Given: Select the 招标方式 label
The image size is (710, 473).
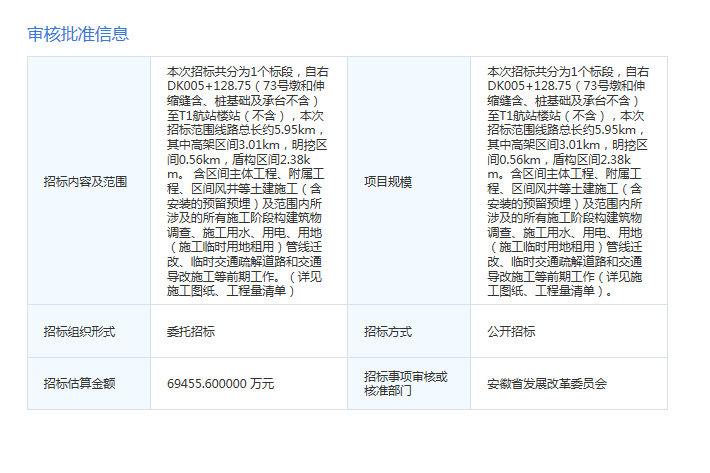Looking at the screenshot, I should tap(388, 331).
